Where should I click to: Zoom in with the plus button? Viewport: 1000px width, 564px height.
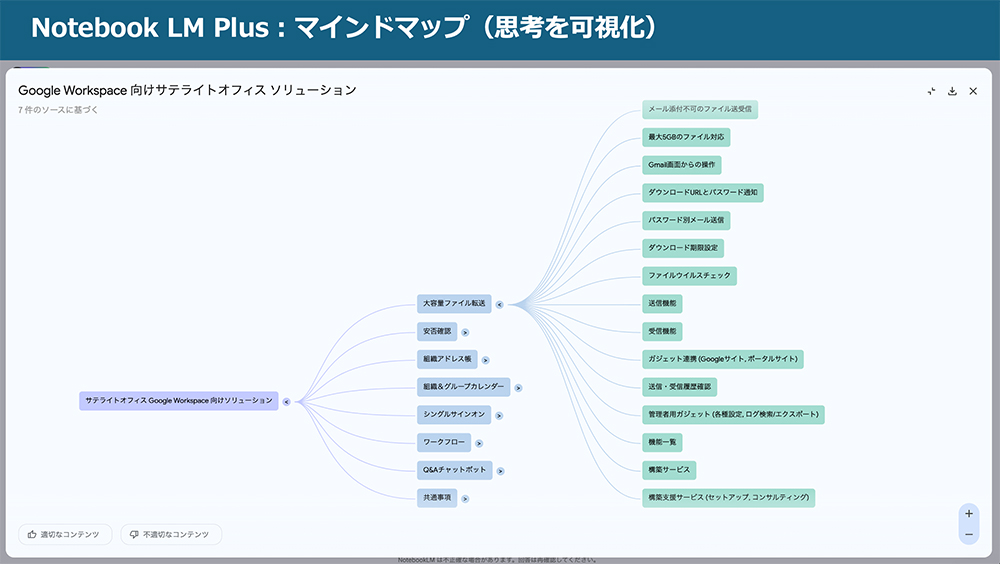969,513
